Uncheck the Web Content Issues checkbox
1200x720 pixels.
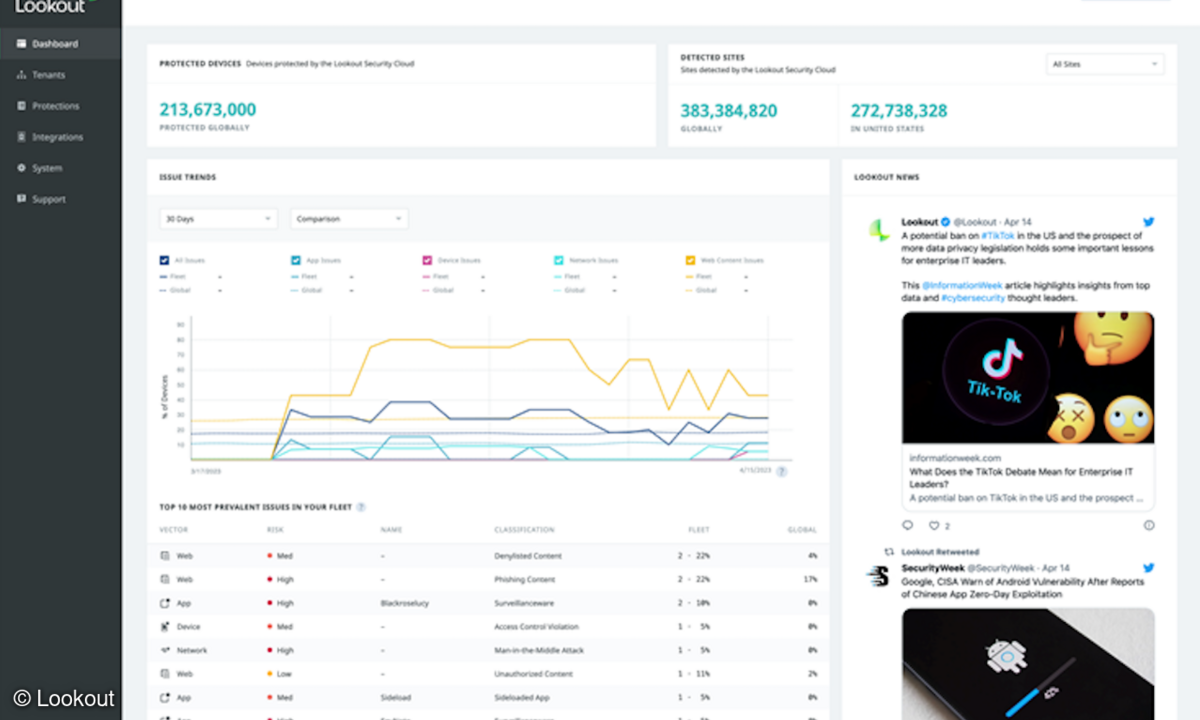coord(690,260)
